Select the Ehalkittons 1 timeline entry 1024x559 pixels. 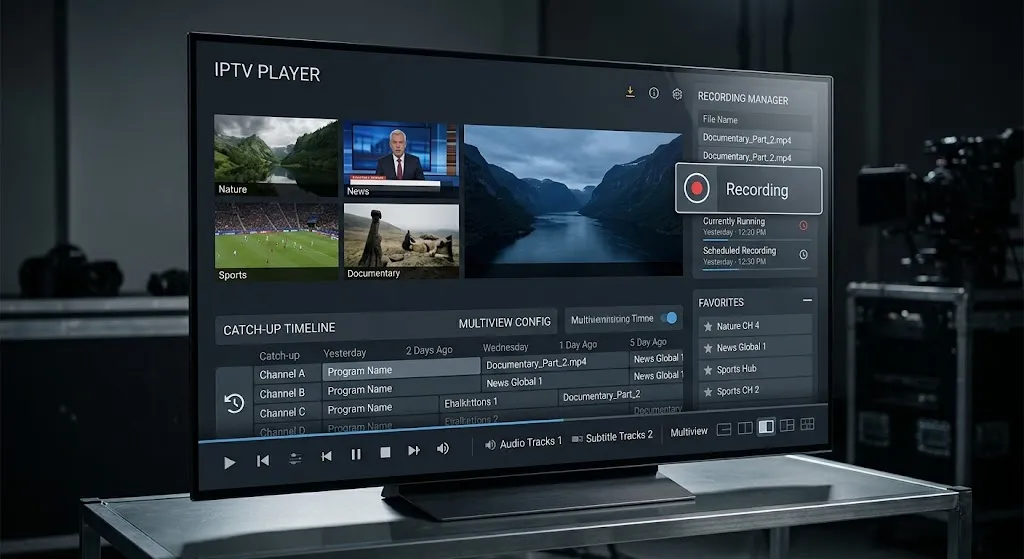pos(499,402)
